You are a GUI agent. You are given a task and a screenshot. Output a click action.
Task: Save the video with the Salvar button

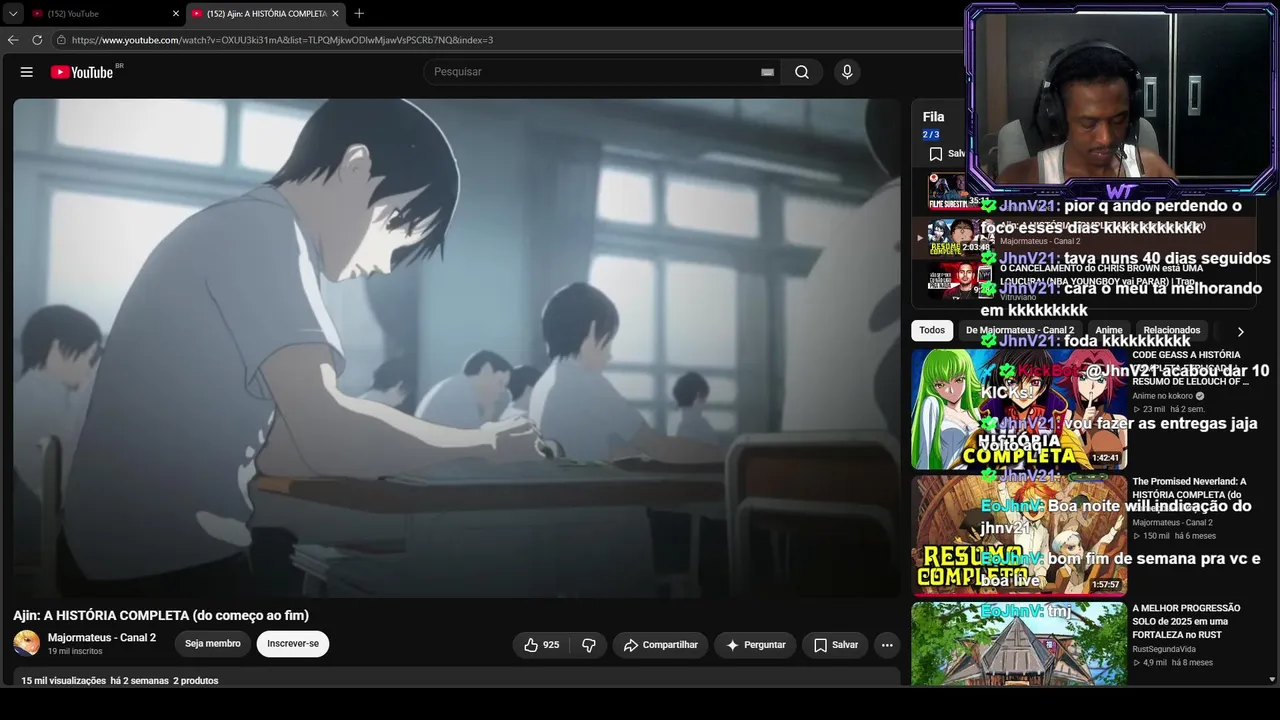pyautogui.click(x=836, y=645)
